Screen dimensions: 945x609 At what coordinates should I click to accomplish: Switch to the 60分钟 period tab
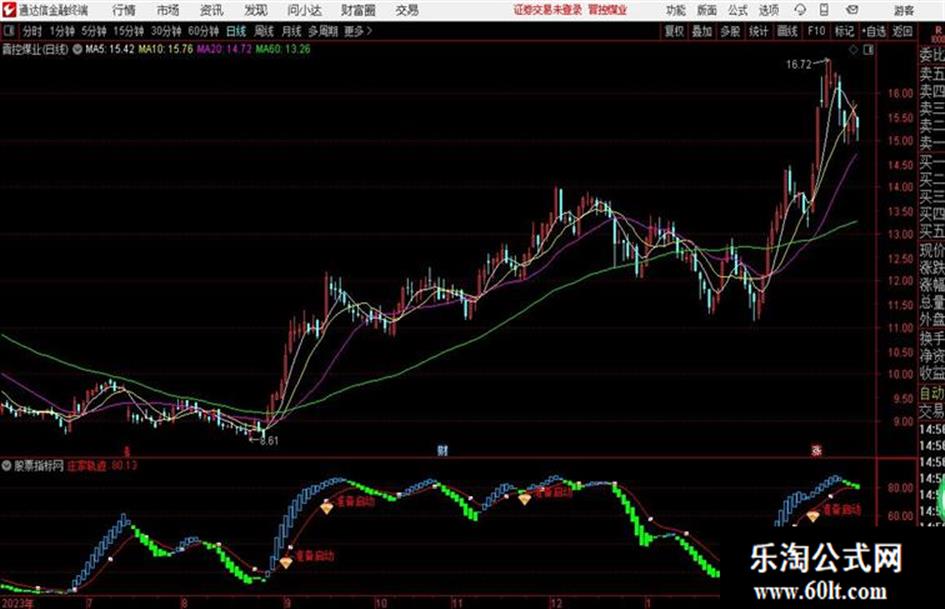point(204,31)
